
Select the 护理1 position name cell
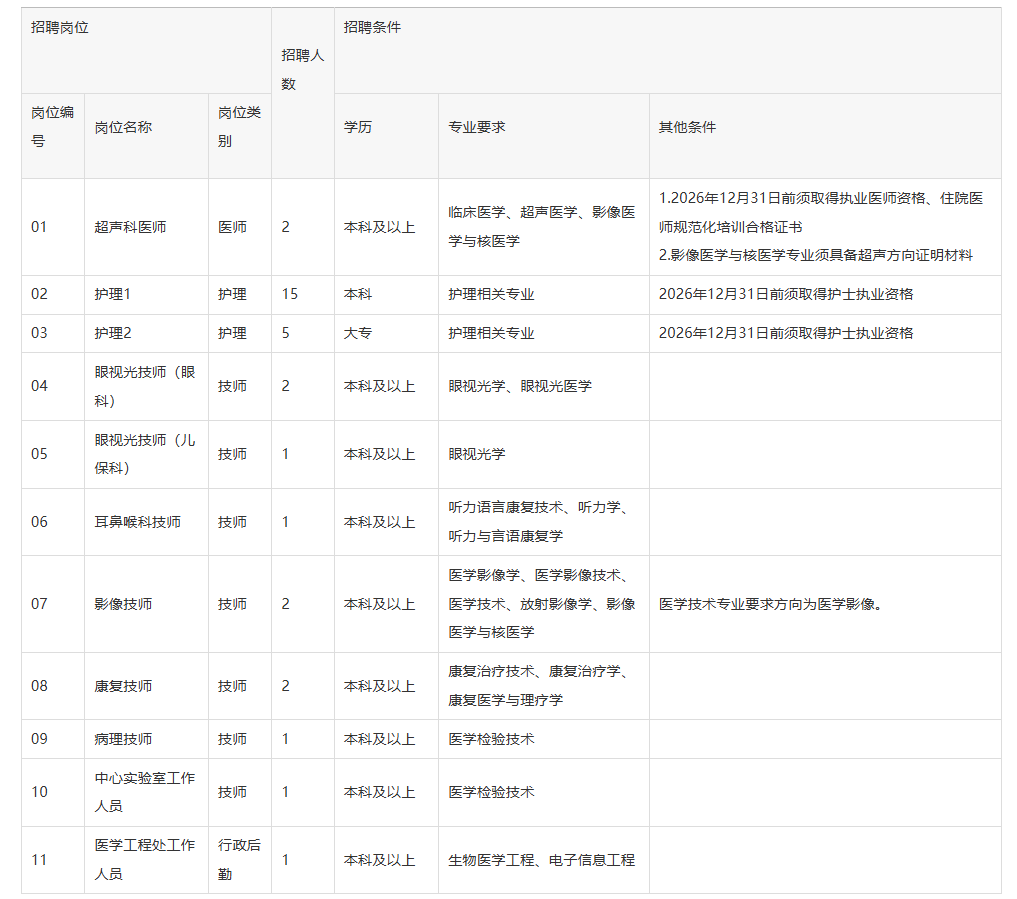pos(113,294)
